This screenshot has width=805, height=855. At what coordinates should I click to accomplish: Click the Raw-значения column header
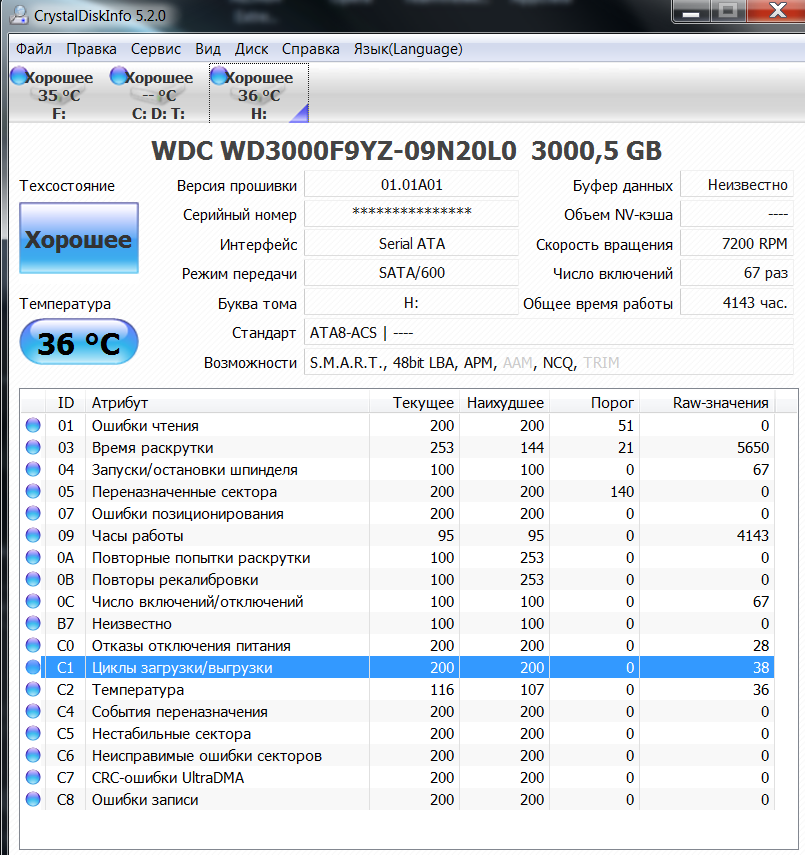(707, 403)
